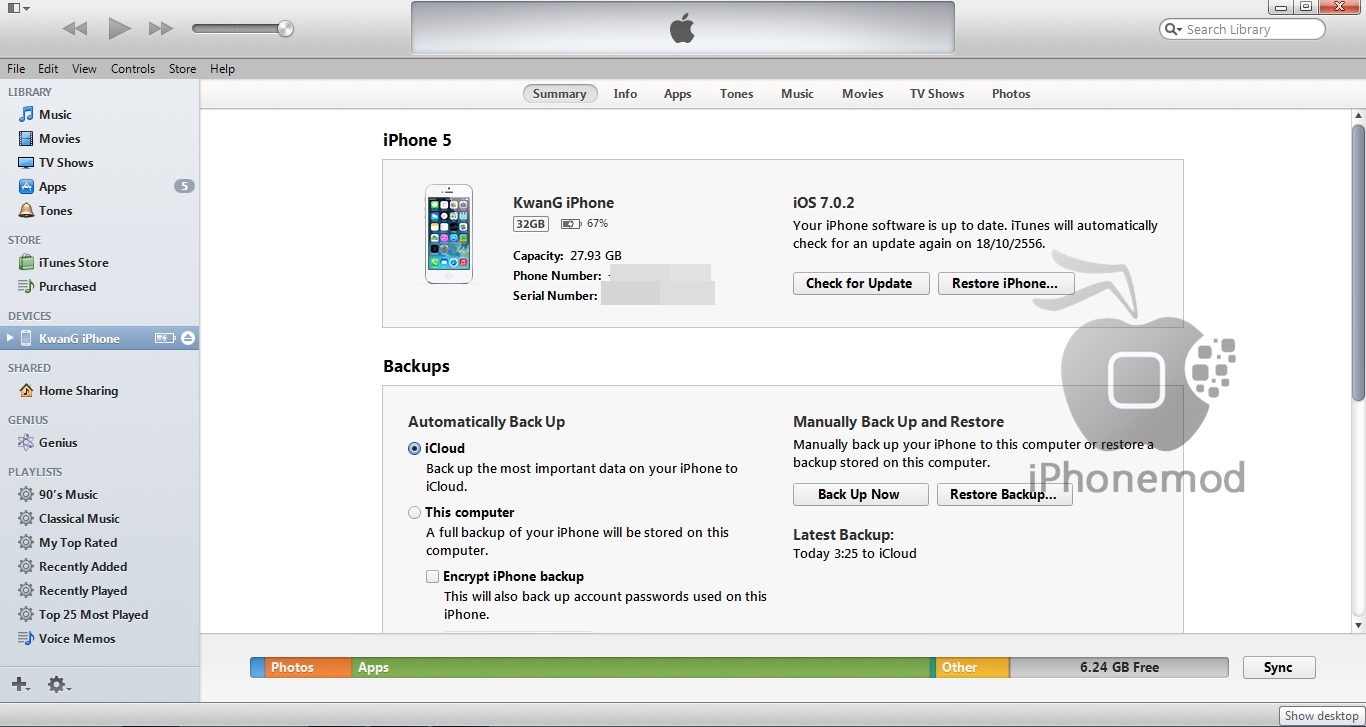The height and width of the screenshot is (727, 1366).
Task: Select the iCloud backup radio button
Action: pos(414,449)
